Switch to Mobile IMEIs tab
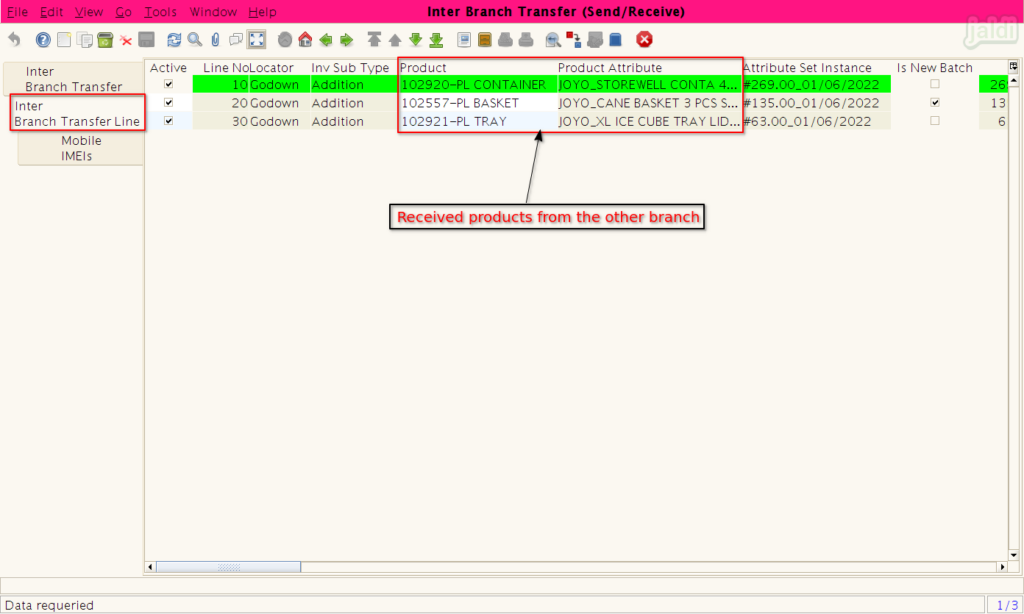The width and height of the screenshot is (1024, 614). 81,148
